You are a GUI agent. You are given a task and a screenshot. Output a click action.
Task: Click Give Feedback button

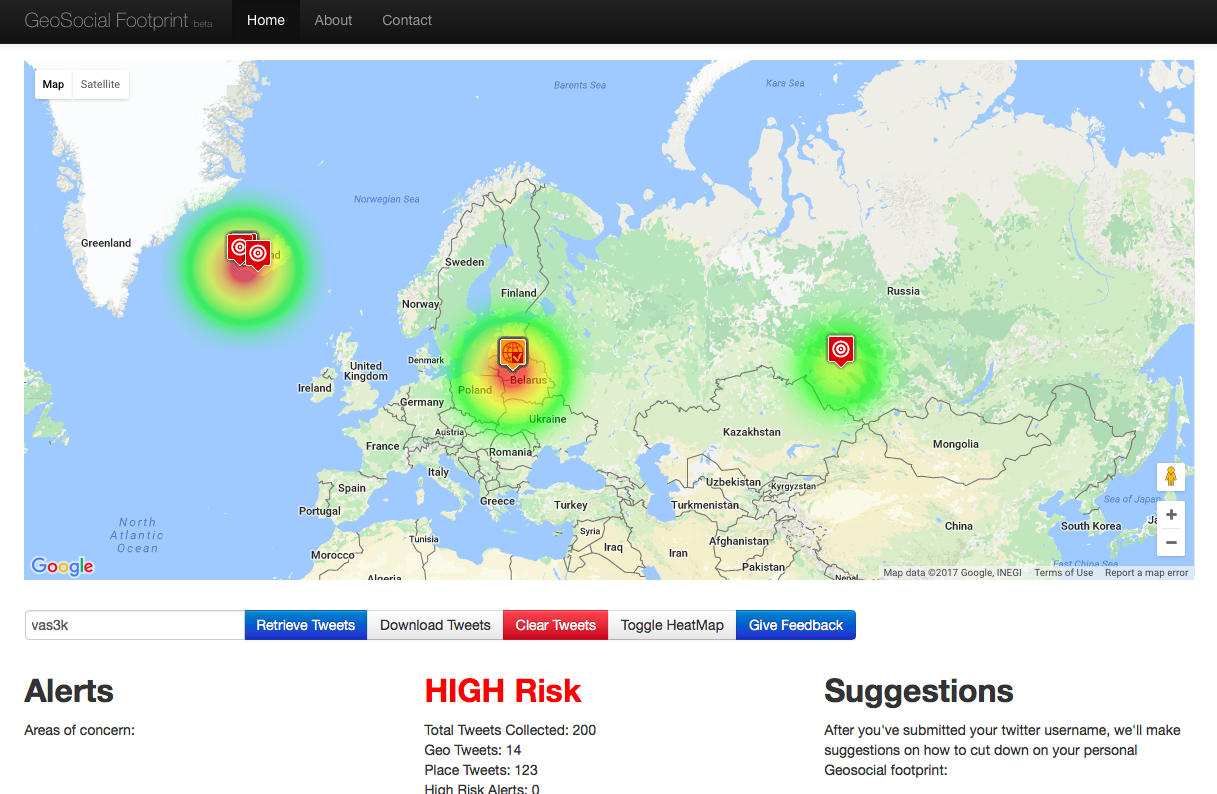tap(796, 625)
